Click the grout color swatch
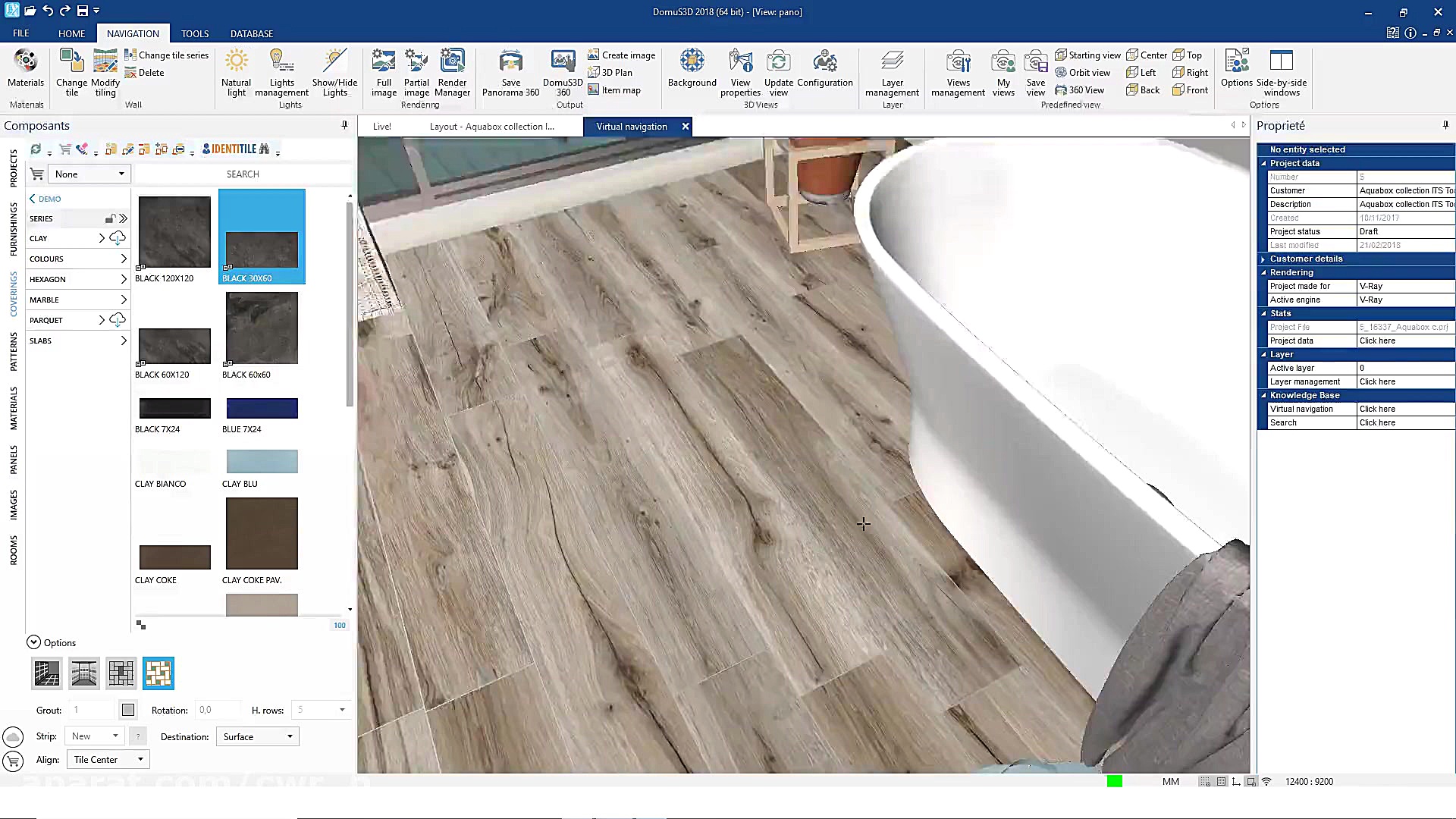 (x=128, y=710)
